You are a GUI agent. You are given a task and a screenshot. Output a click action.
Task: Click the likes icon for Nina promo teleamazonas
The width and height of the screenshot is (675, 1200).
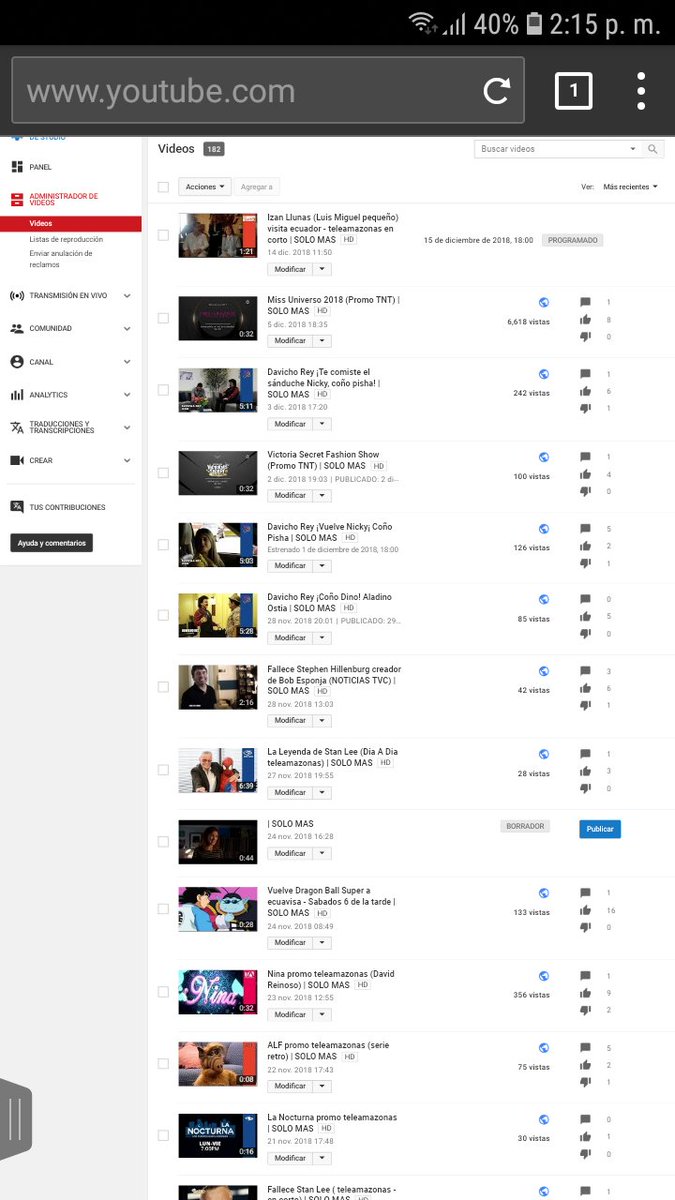[585, 993]
